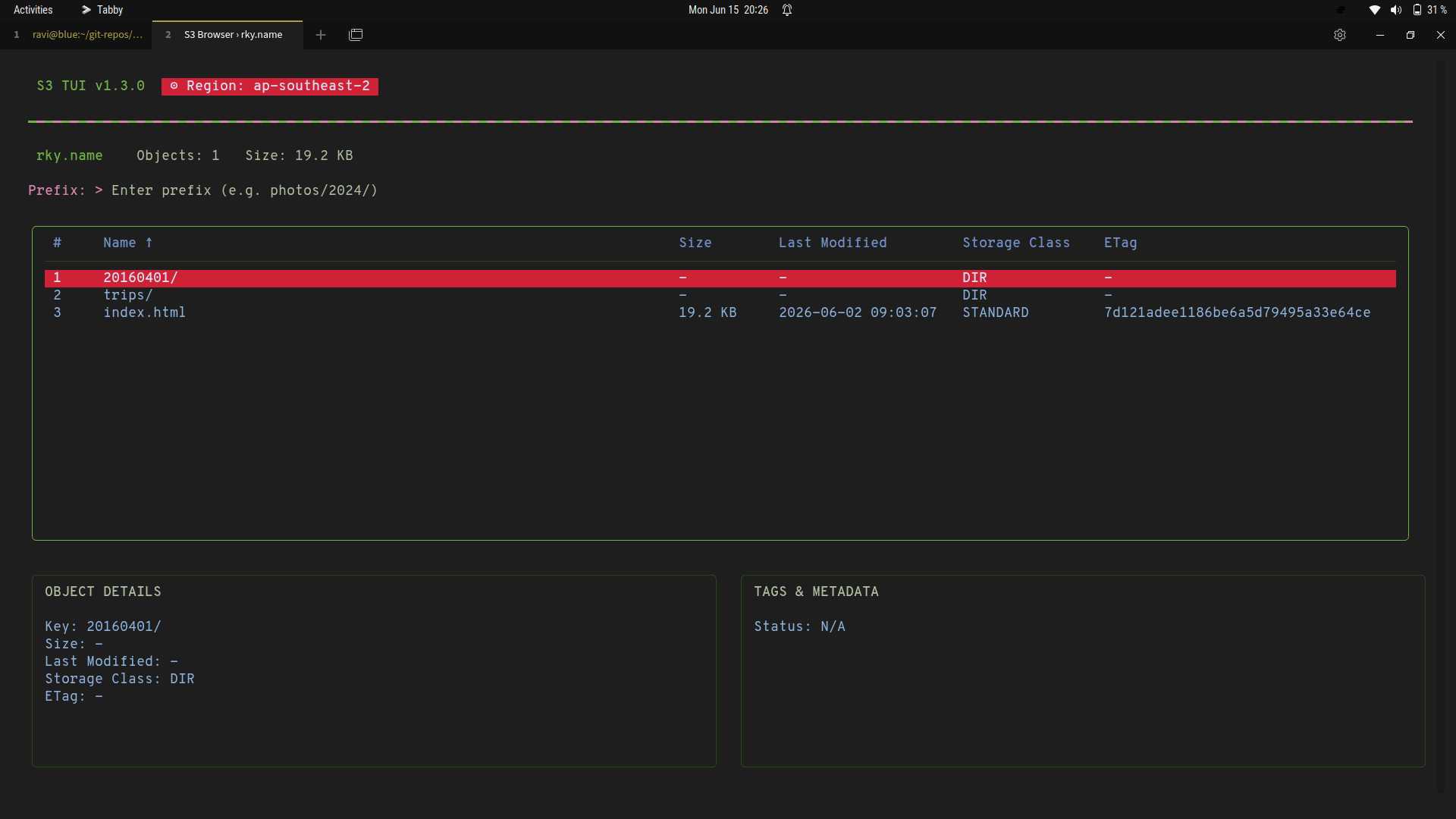The height and width of the screenshot is (819, 1456).
Task: Click the TAGS & METADATA panel heading
Action: pyautogui.click(x=816, y=591)
